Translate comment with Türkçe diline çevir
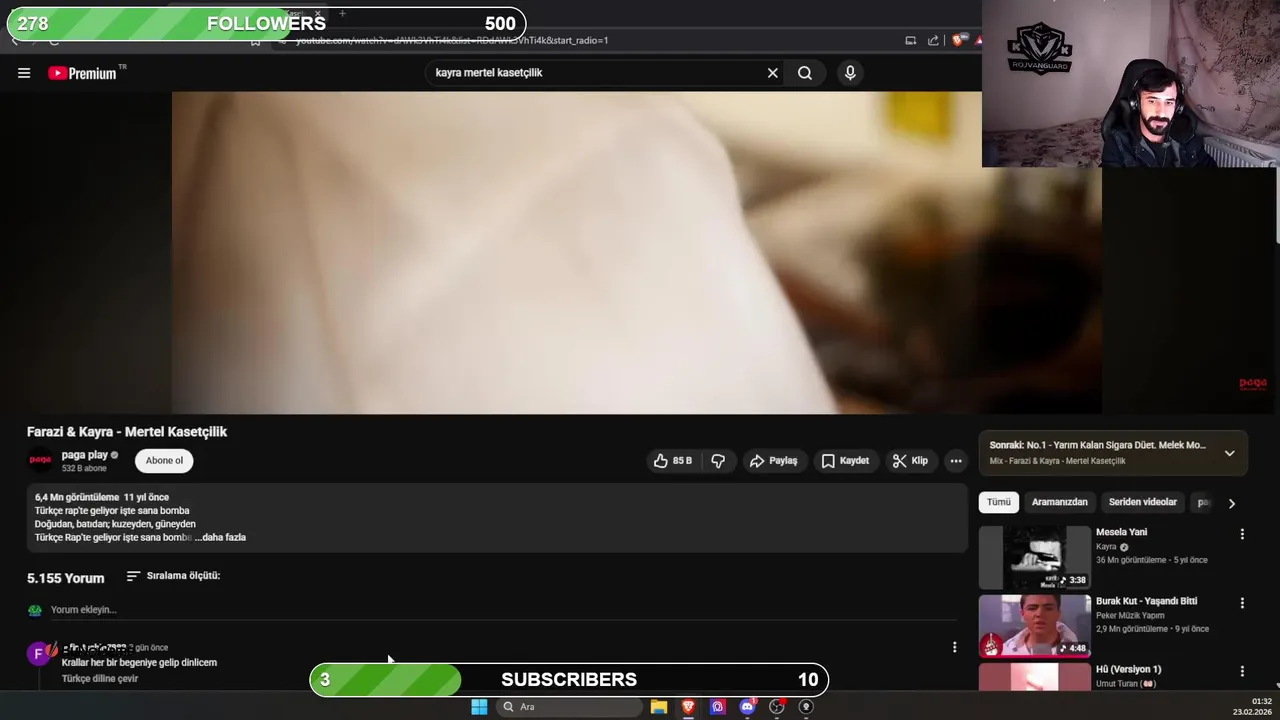1280x720 pixels. [100, 679]
